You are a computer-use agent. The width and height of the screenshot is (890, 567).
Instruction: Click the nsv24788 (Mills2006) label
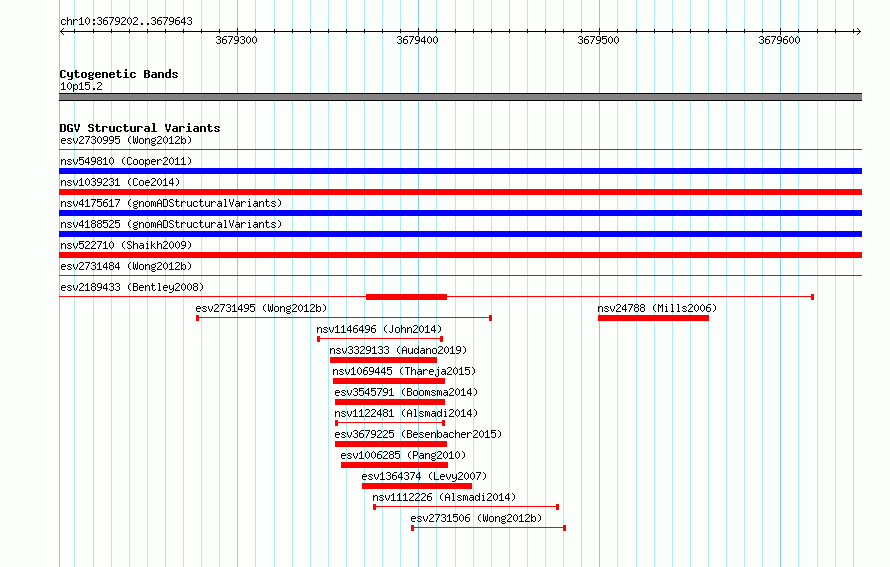point(657,308)
